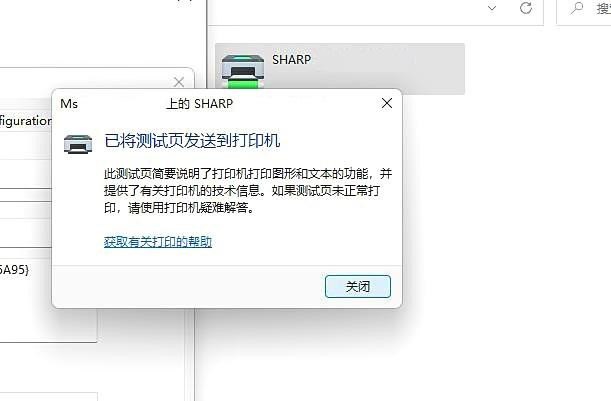Click the "Ms" text in dialog title
This screenshot has height=401, width=611.
69,104
